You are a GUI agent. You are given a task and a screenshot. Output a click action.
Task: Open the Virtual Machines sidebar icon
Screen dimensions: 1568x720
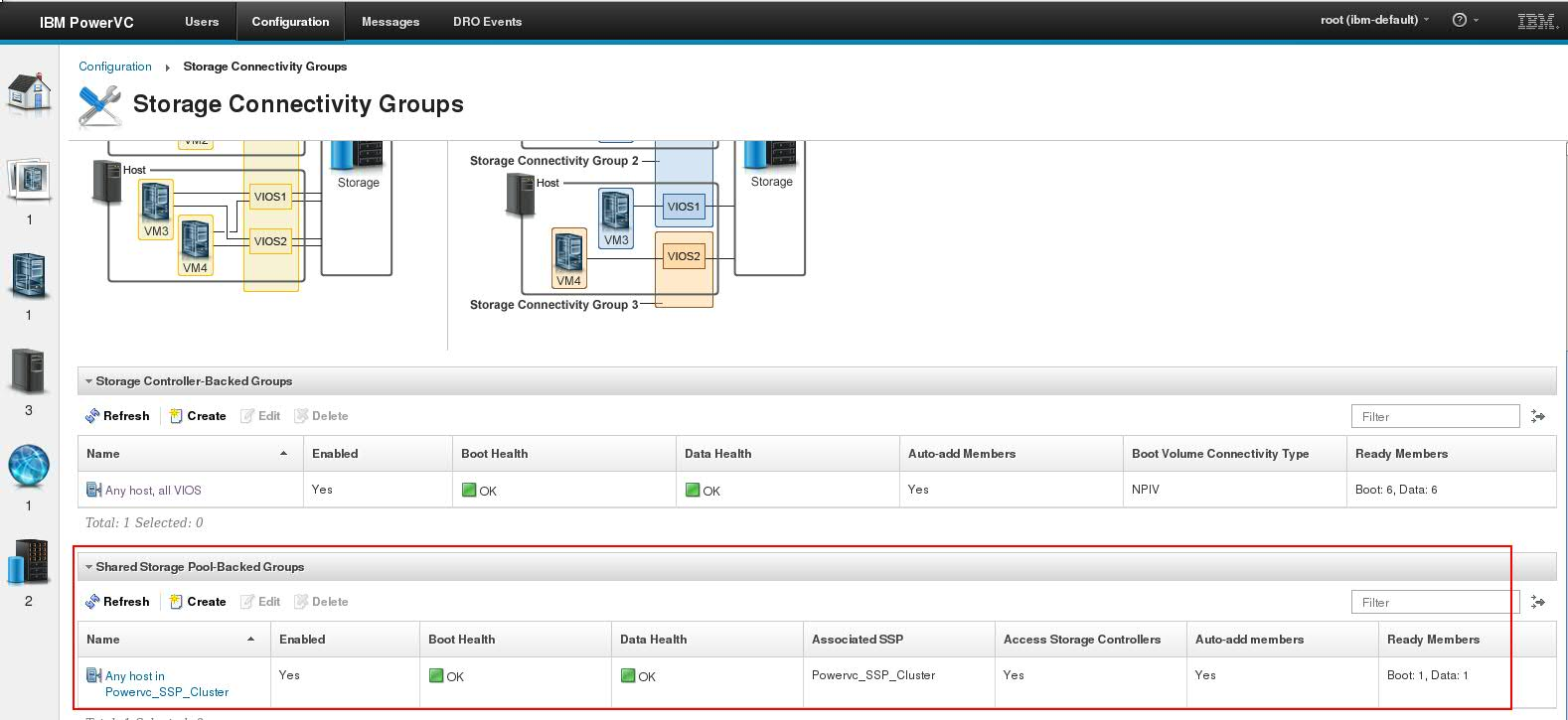(29, 276)
